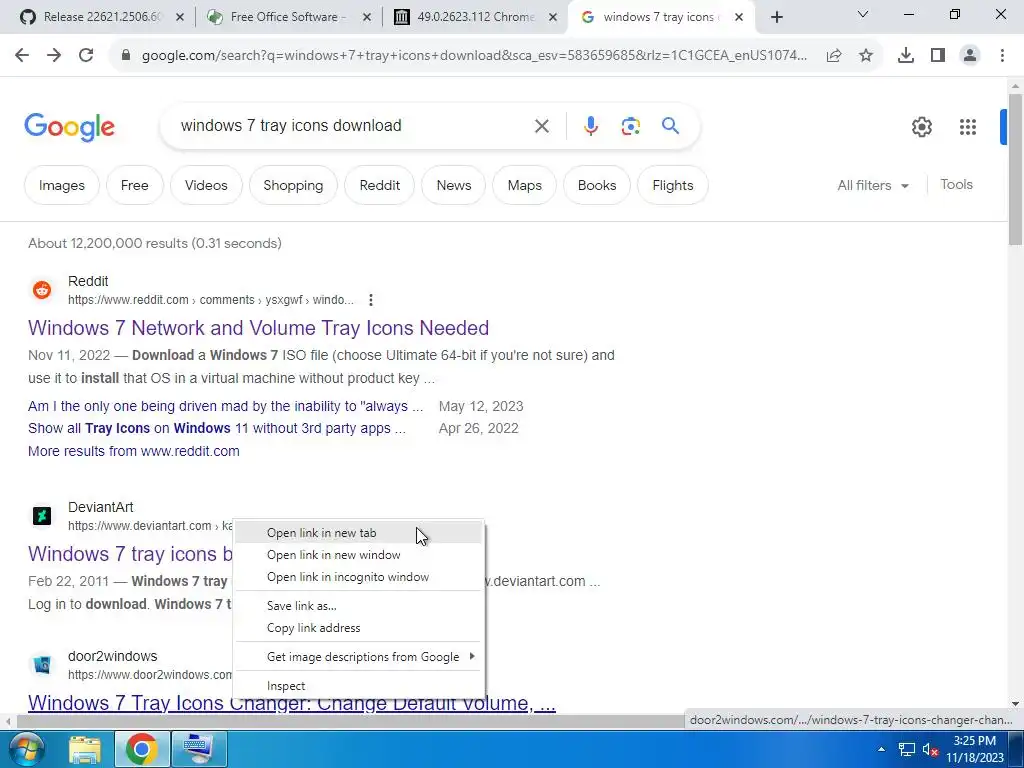Open the on-screen keyboard taskbar app
This screenshot has height=768, width=1024.
click(199, 749)
